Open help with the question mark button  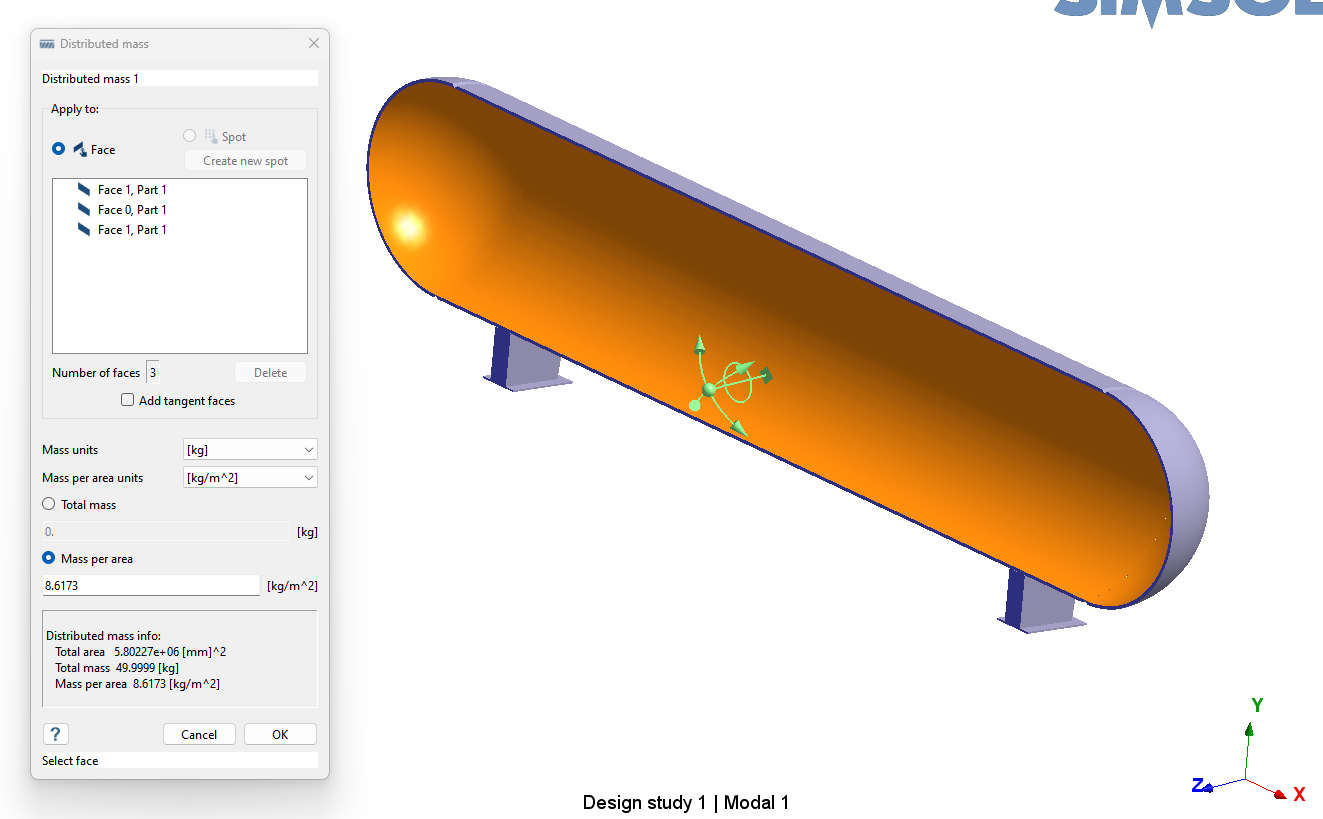click(56, 734)
